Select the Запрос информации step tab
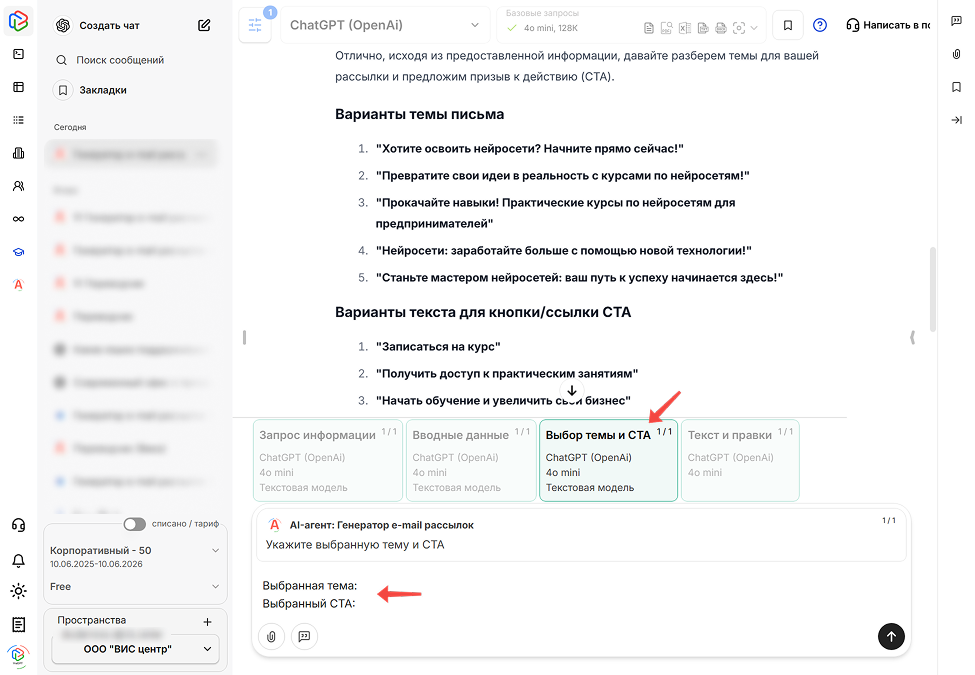Image resolution: width=975 pixels, height=675 pixels. coord(318,459)
